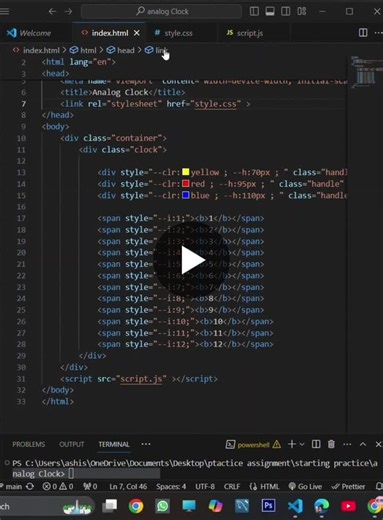Click the analog Clock search box
Viewport: 383px width, 520px height.
[161, 11]
